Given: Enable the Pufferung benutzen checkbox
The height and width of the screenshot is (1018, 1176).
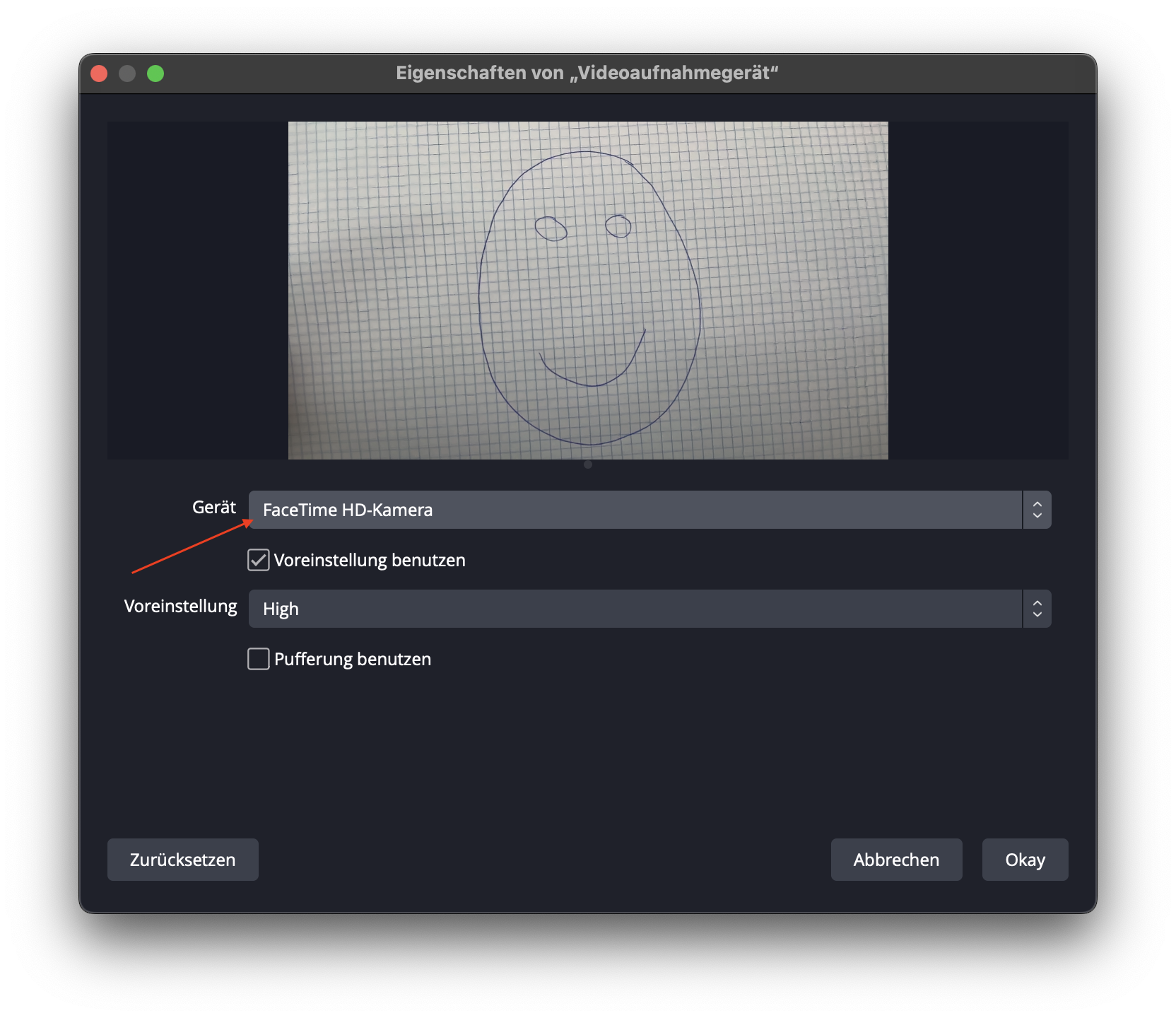Looking at the screenshot, I should pyautogui.click(x=259, y=659).
